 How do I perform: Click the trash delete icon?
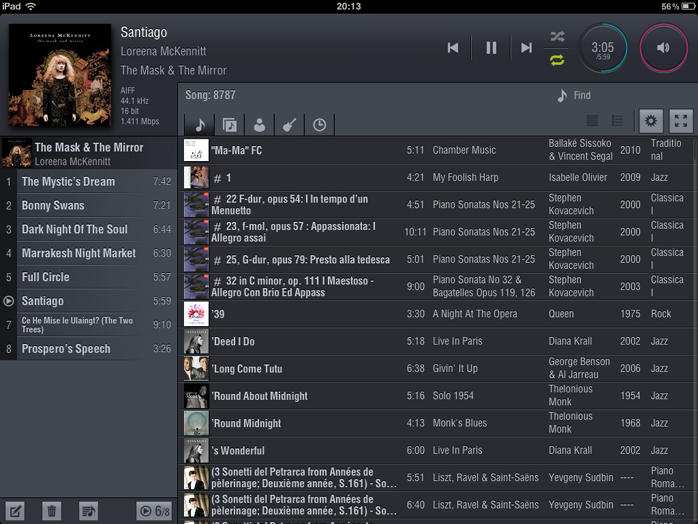pyautogui.click(x=52, y=511)
